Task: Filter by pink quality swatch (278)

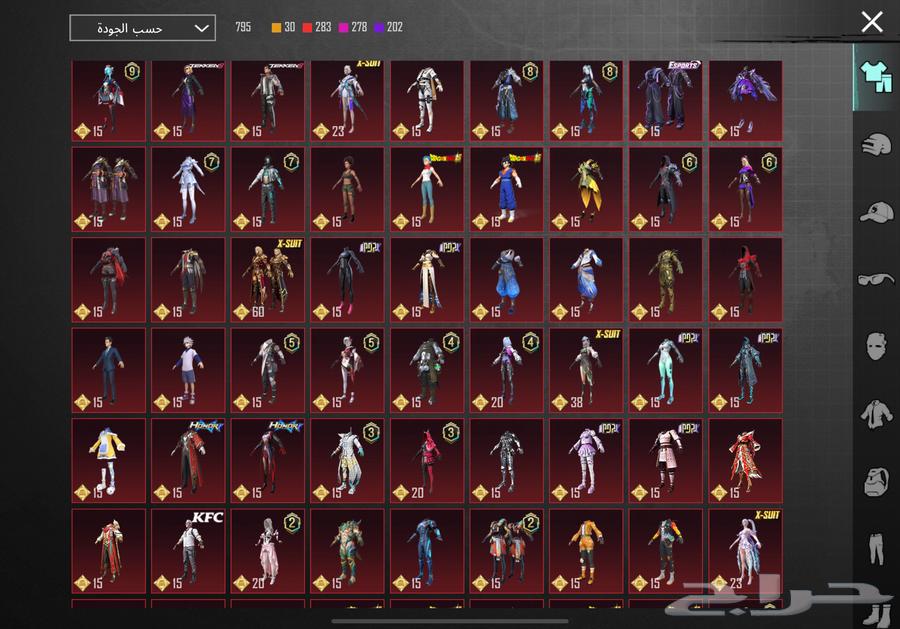Action: [344, 27]
